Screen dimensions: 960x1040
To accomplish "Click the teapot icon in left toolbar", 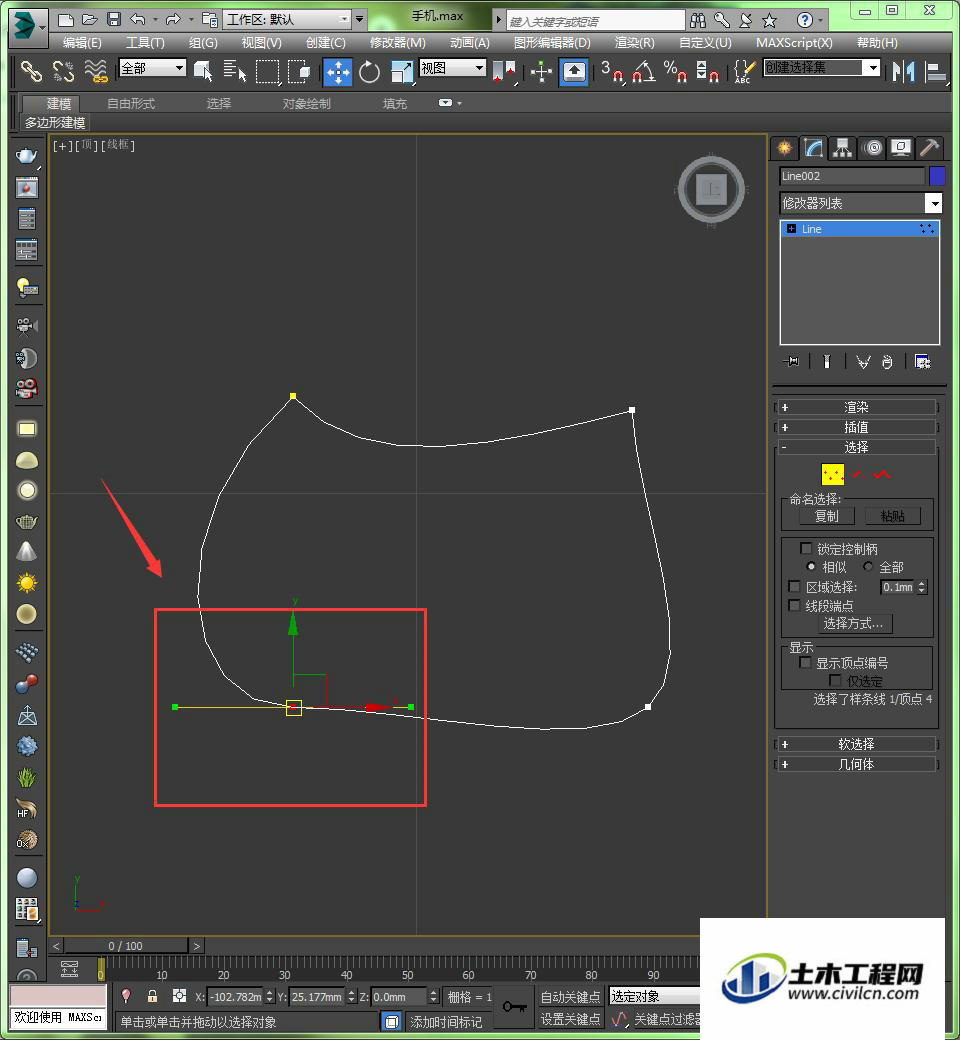I will [27, 156].
